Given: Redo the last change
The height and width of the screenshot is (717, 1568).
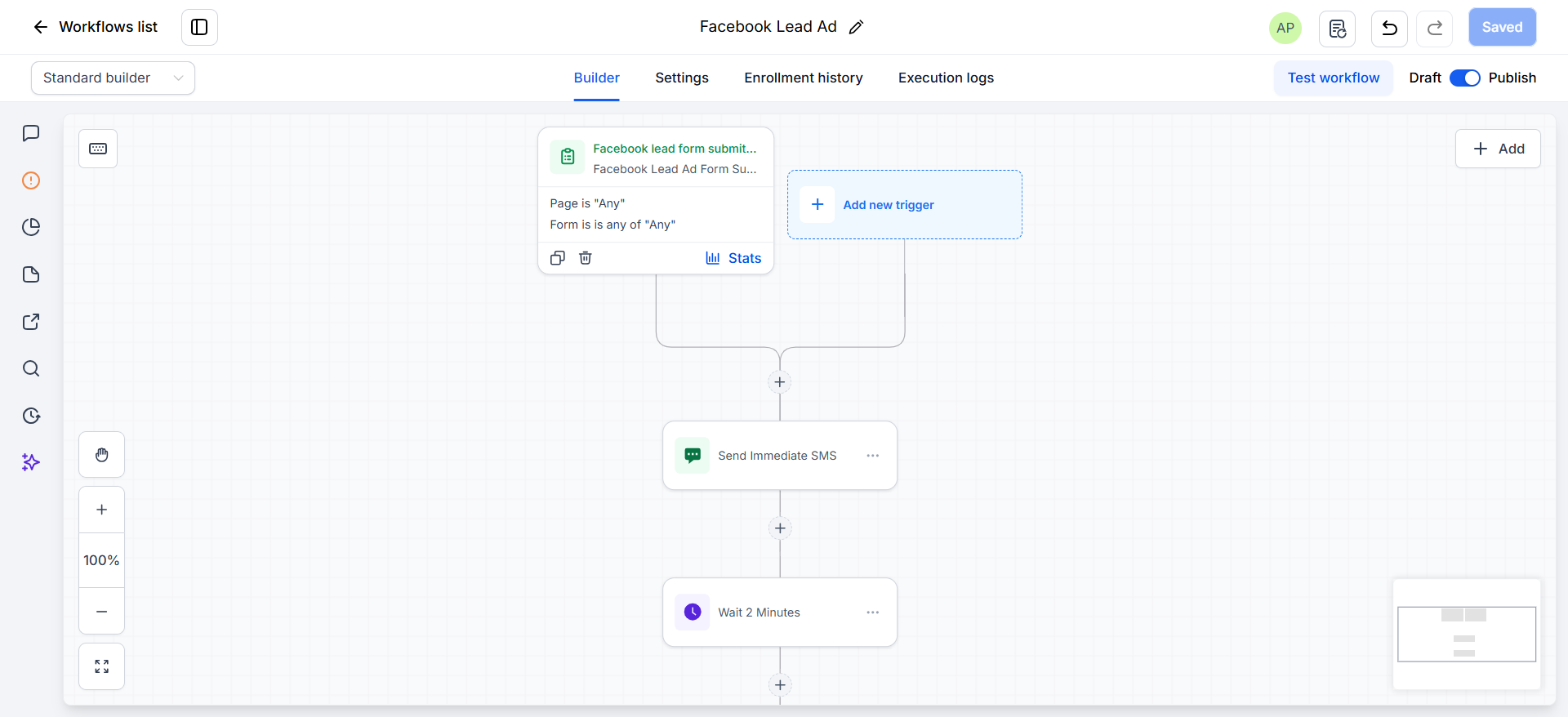Looking at the screenshot, I should coord(1435,29).
